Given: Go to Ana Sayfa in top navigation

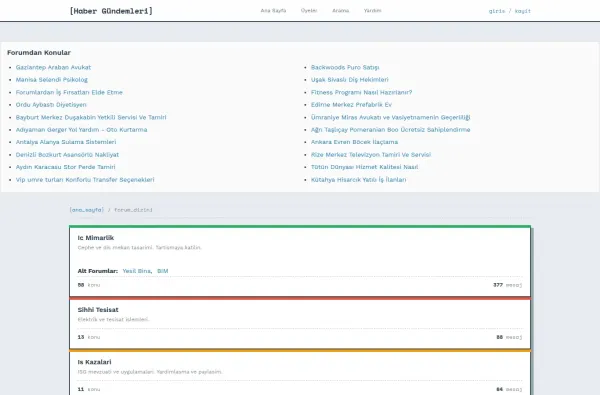Looking at the screenshot, I should [x=273, y=11].
